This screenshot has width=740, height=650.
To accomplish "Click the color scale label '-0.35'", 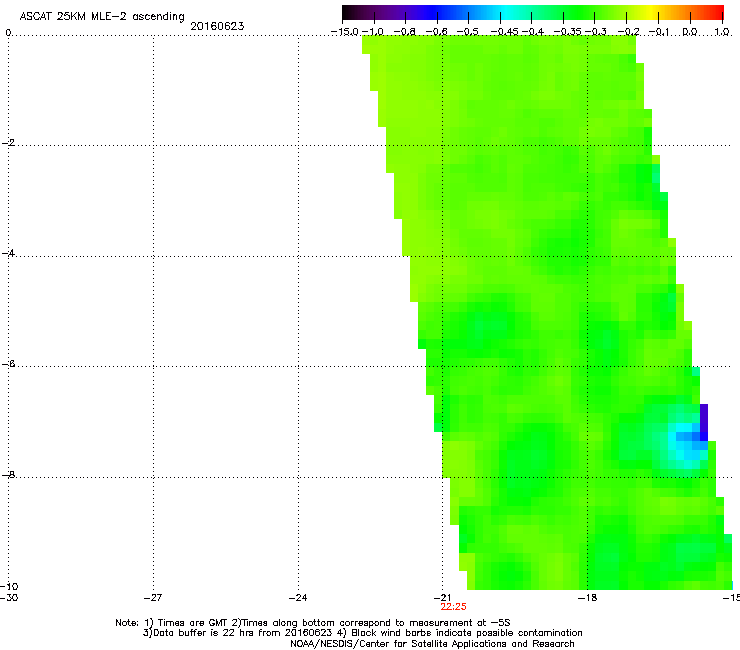I will 567,32.
